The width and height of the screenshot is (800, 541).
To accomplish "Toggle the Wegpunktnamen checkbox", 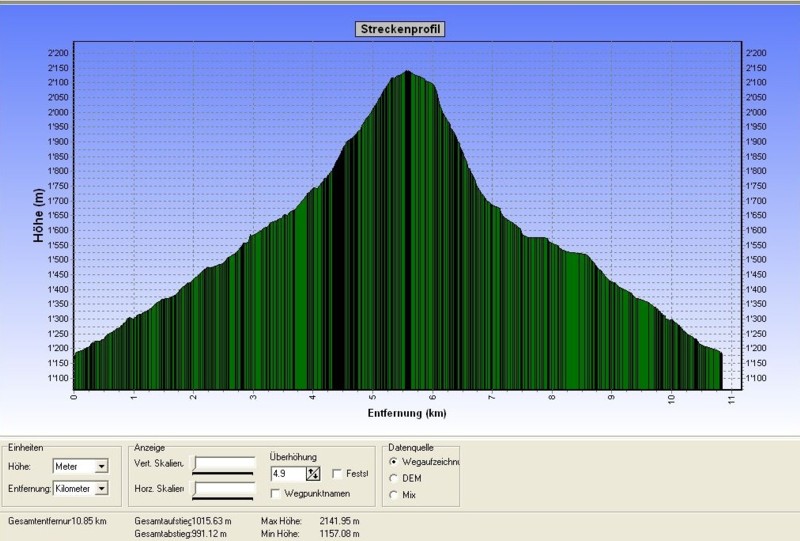I will (276, 493).
